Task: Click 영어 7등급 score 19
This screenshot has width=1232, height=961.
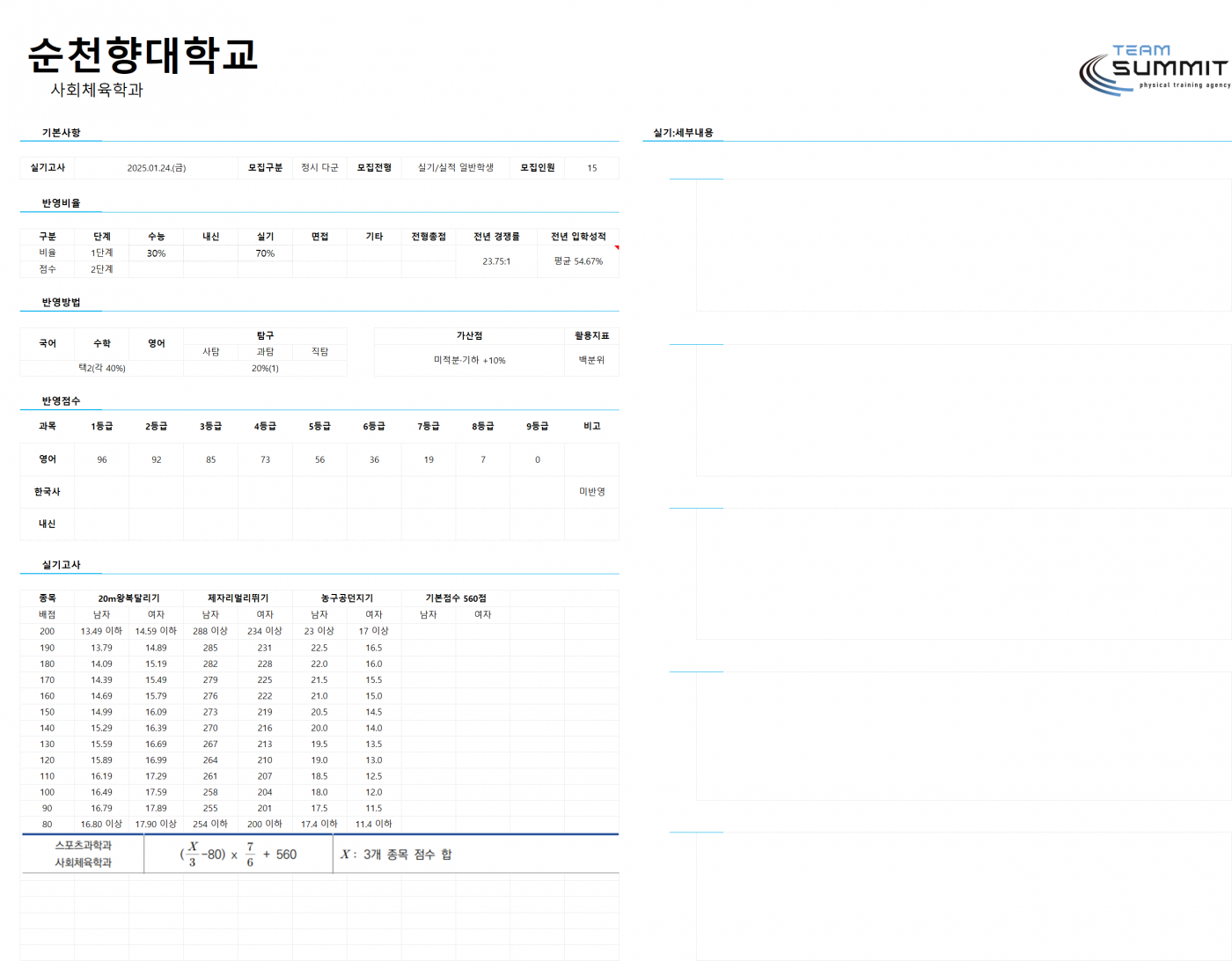Action: coord(429,460)
